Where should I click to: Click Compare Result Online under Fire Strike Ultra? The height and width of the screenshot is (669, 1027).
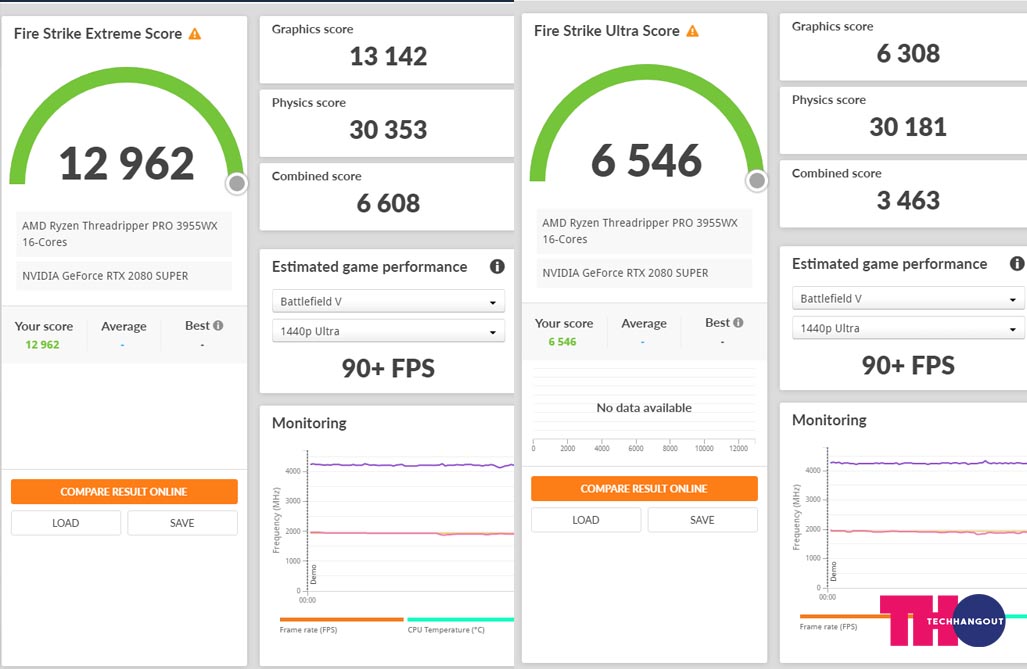[x=644, y=489]
